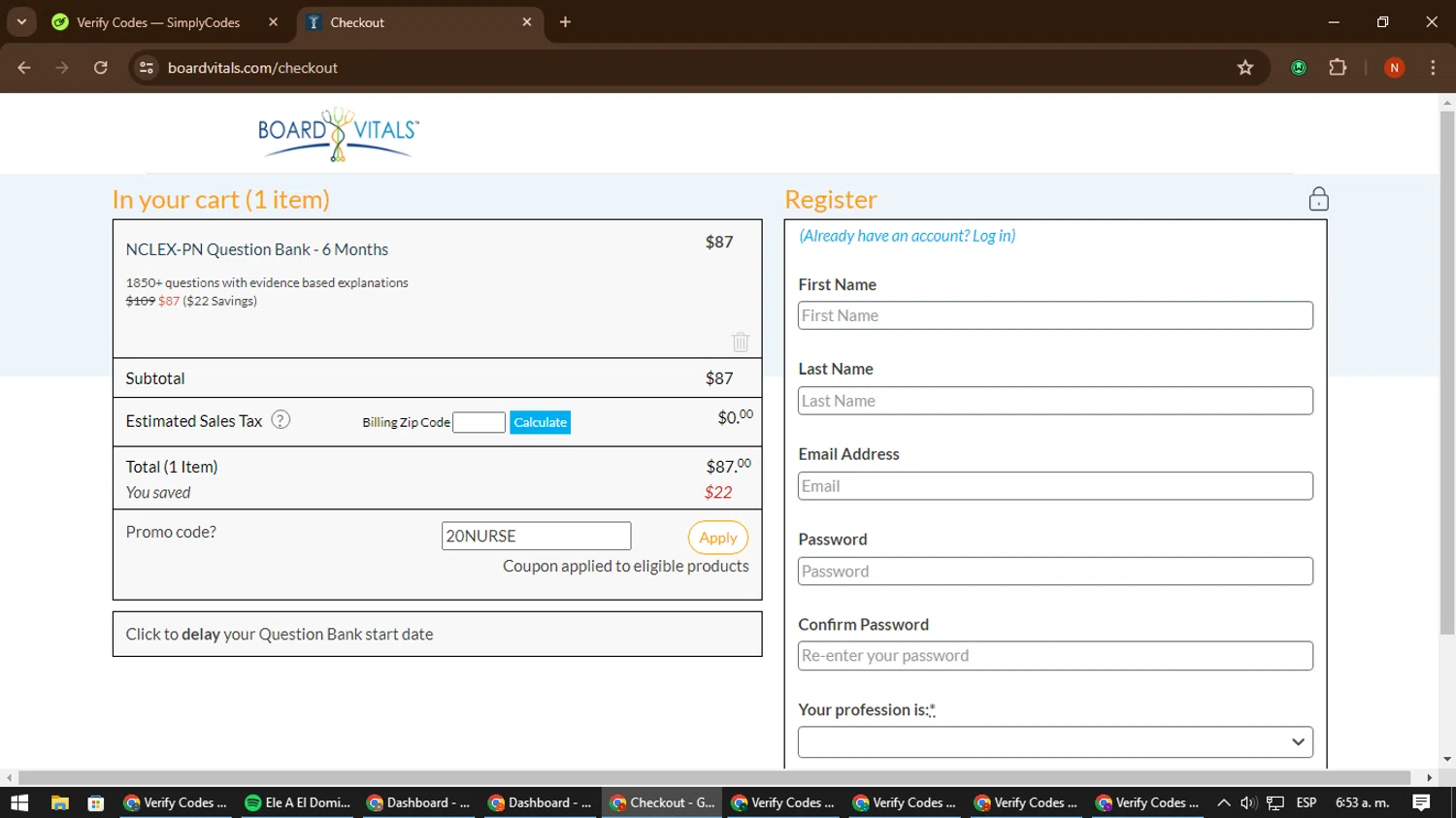1456x818 pixels.
Task: Click the BoardVitals logo
Action: (338, 134)
